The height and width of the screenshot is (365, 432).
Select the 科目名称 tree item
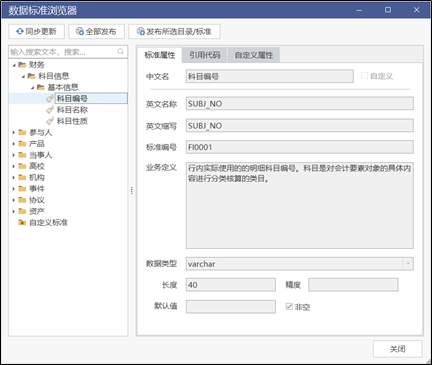pos(72,110)
